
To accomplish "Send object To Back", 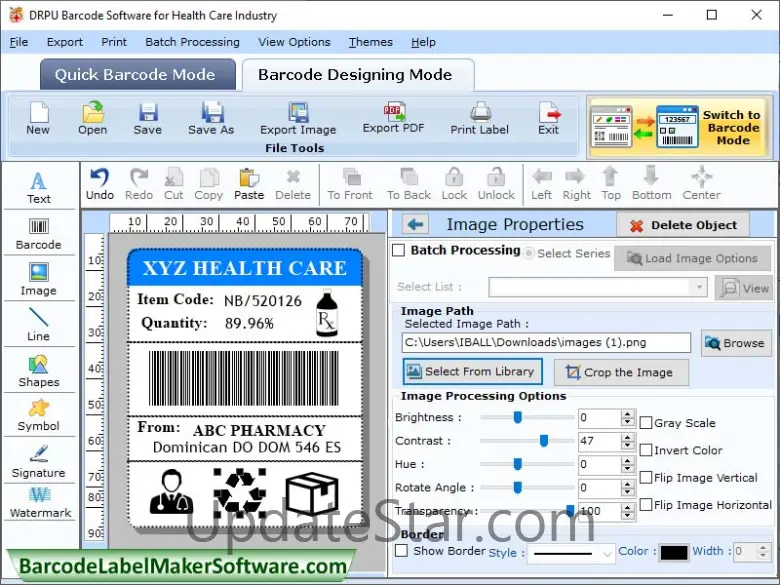I will [x=409, y=184].
